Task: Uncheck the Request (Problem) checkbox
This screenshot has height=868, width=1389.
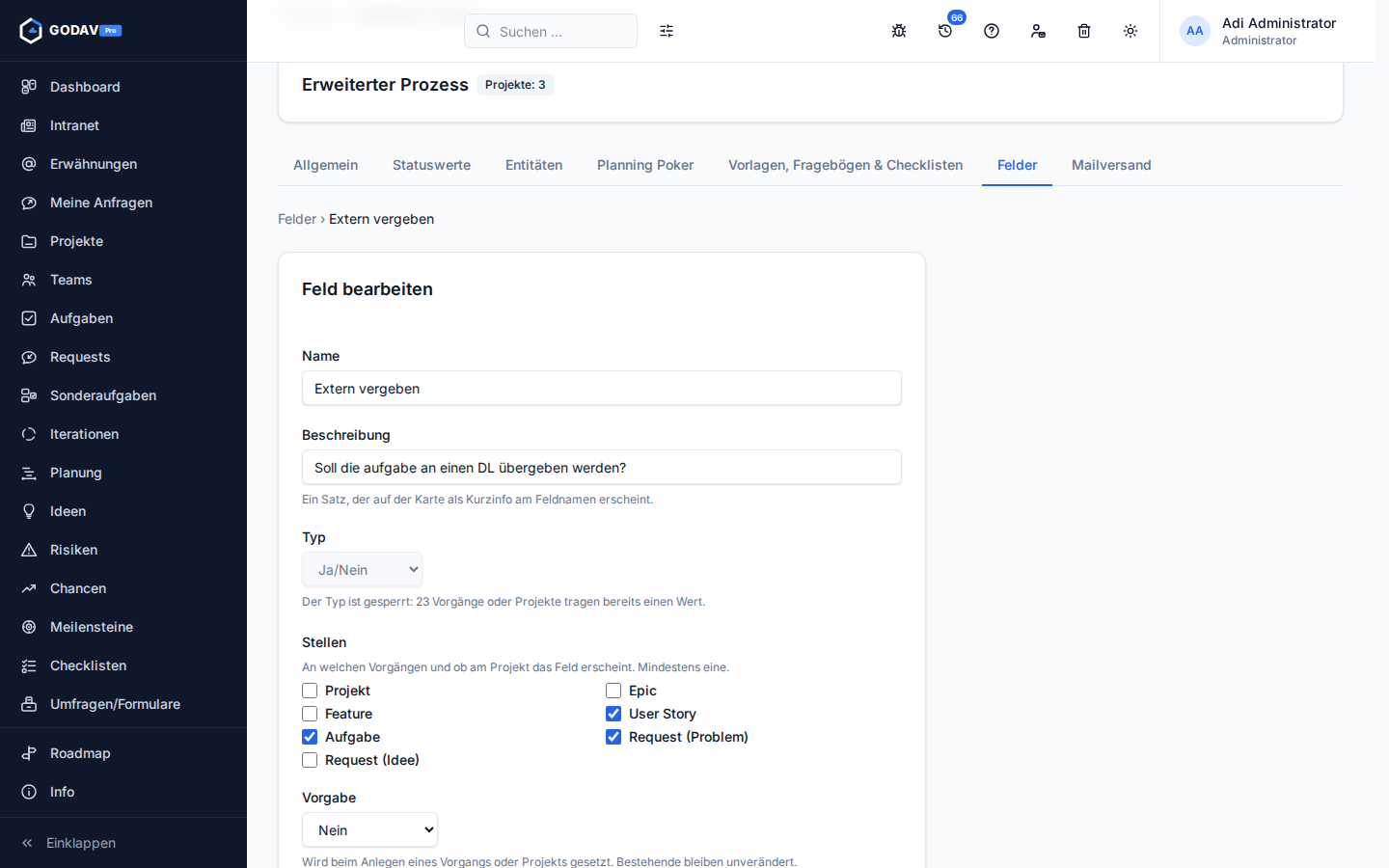Action: tap(613, 737)
